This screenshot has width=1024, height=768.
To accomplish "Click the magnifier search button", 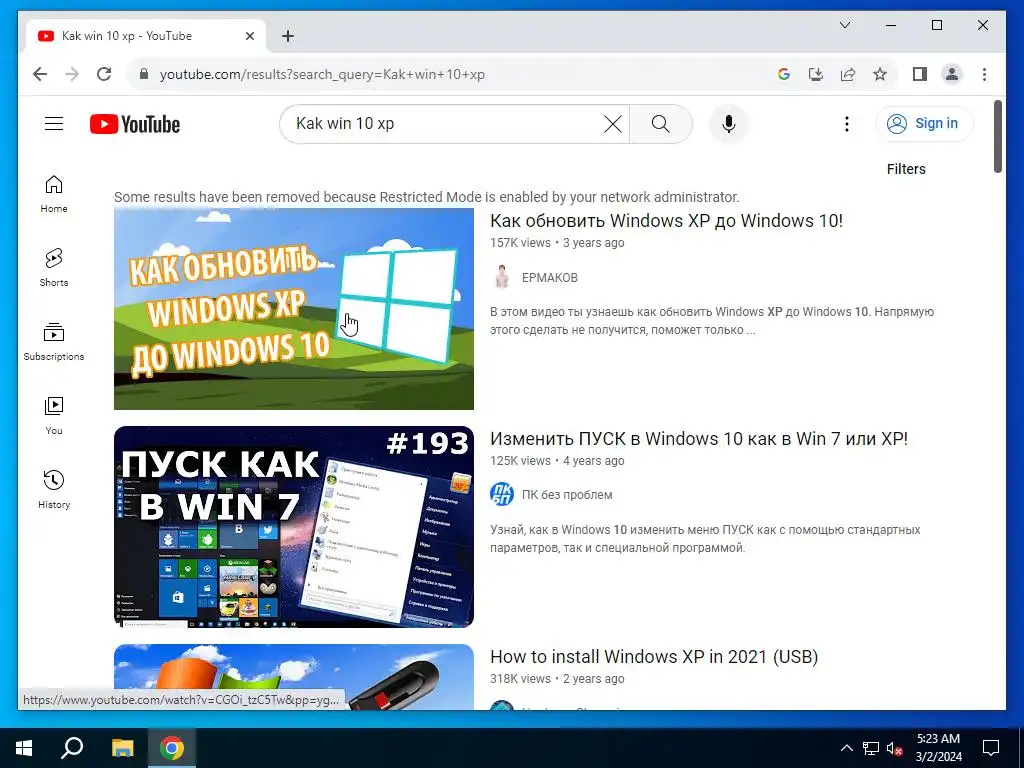I will coord(660,123).
